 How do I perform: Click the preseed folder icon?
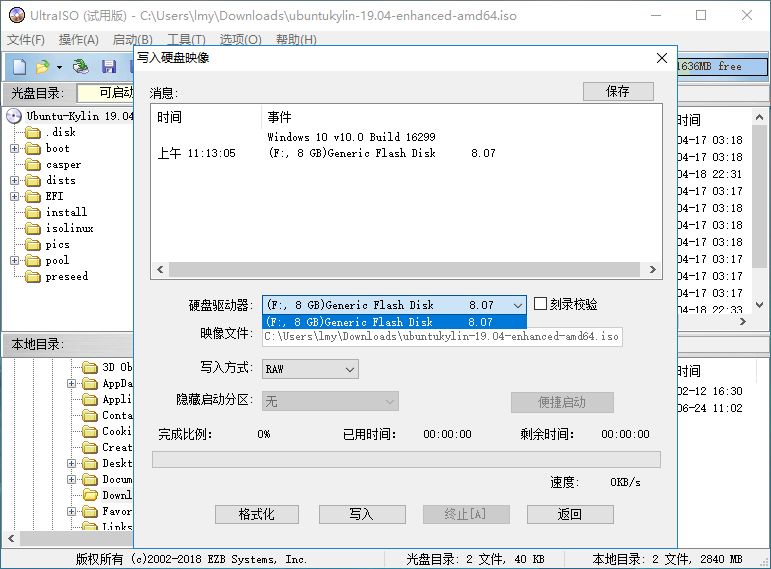[x=33, y=276]
